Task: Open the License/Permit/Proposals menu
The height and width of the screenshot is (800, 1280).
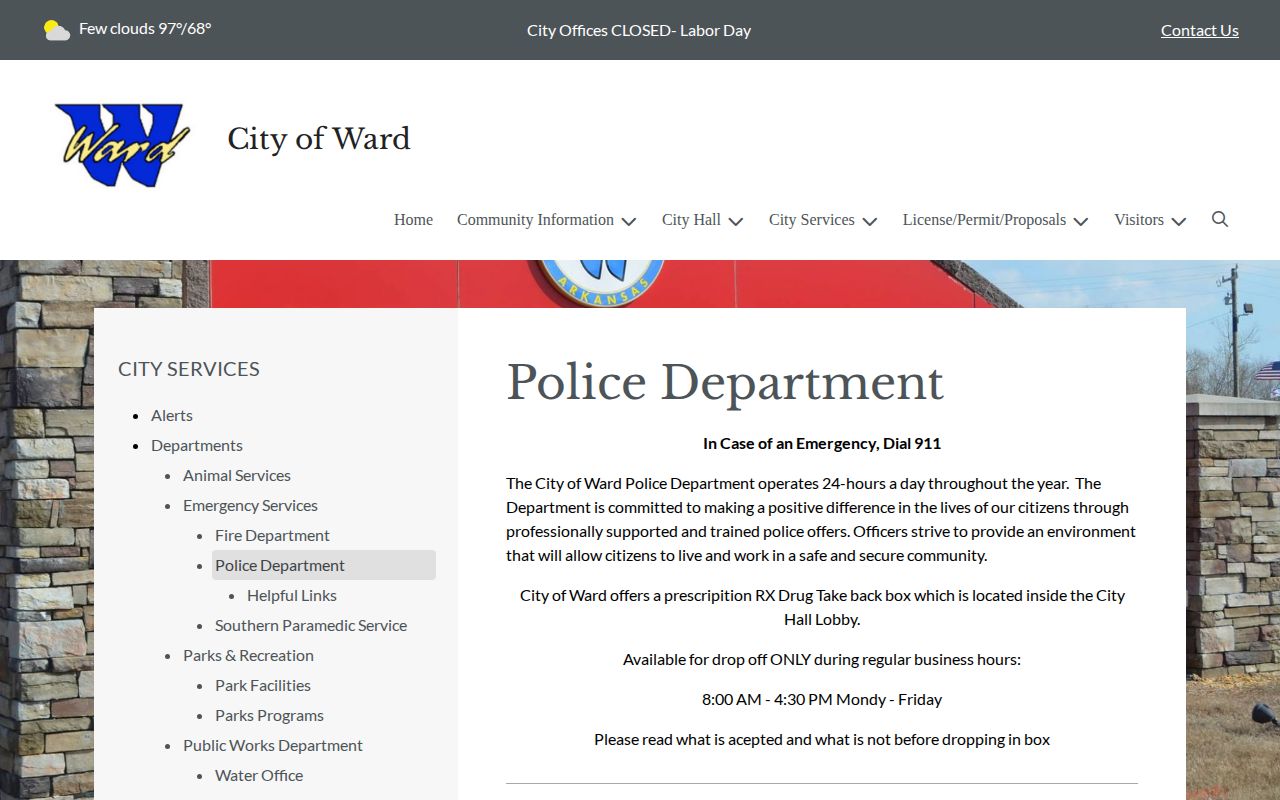Action: point(984,220)
